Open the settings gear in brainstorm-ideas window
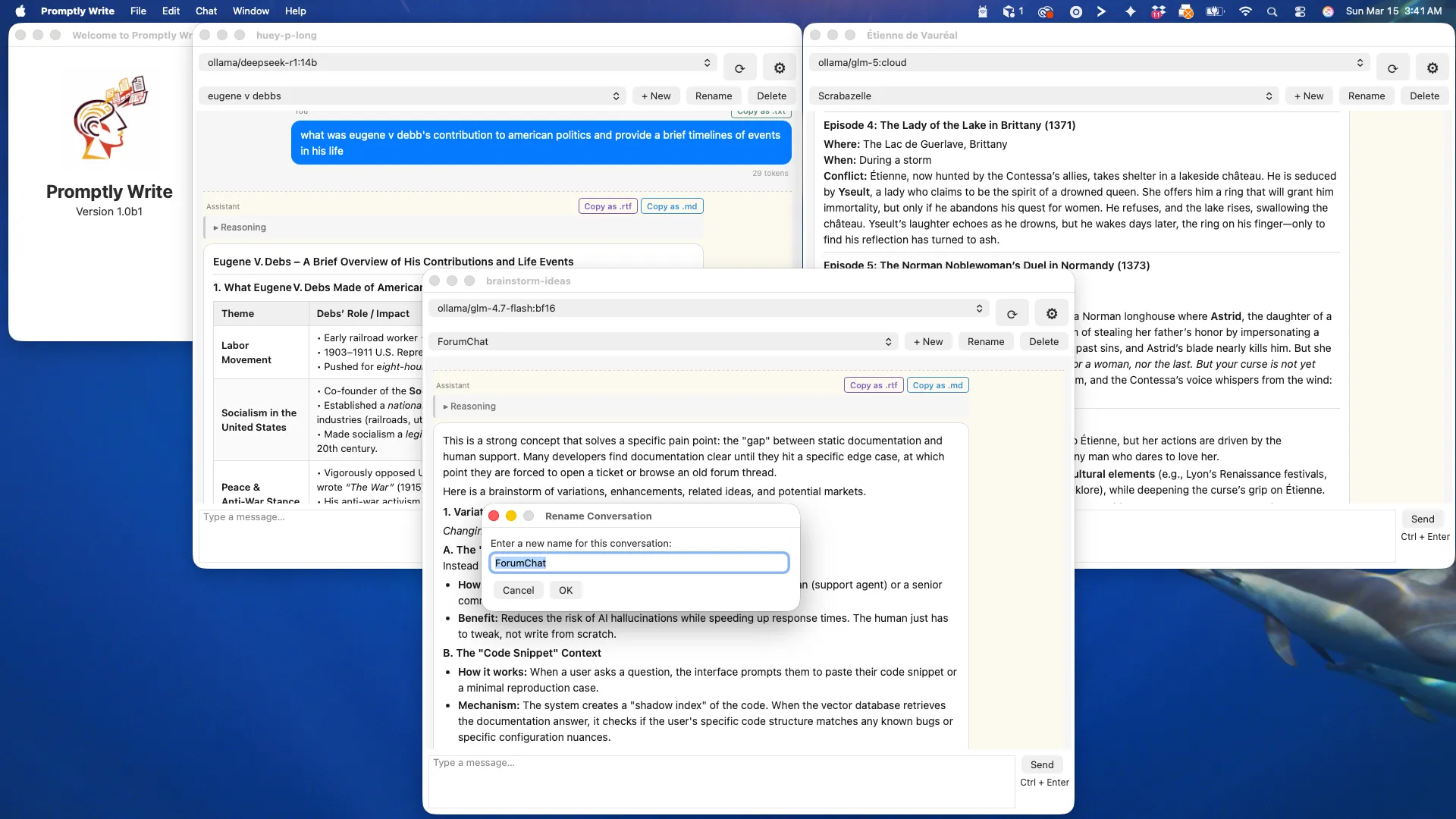The image size is (1456, 819). point(1051,312)
